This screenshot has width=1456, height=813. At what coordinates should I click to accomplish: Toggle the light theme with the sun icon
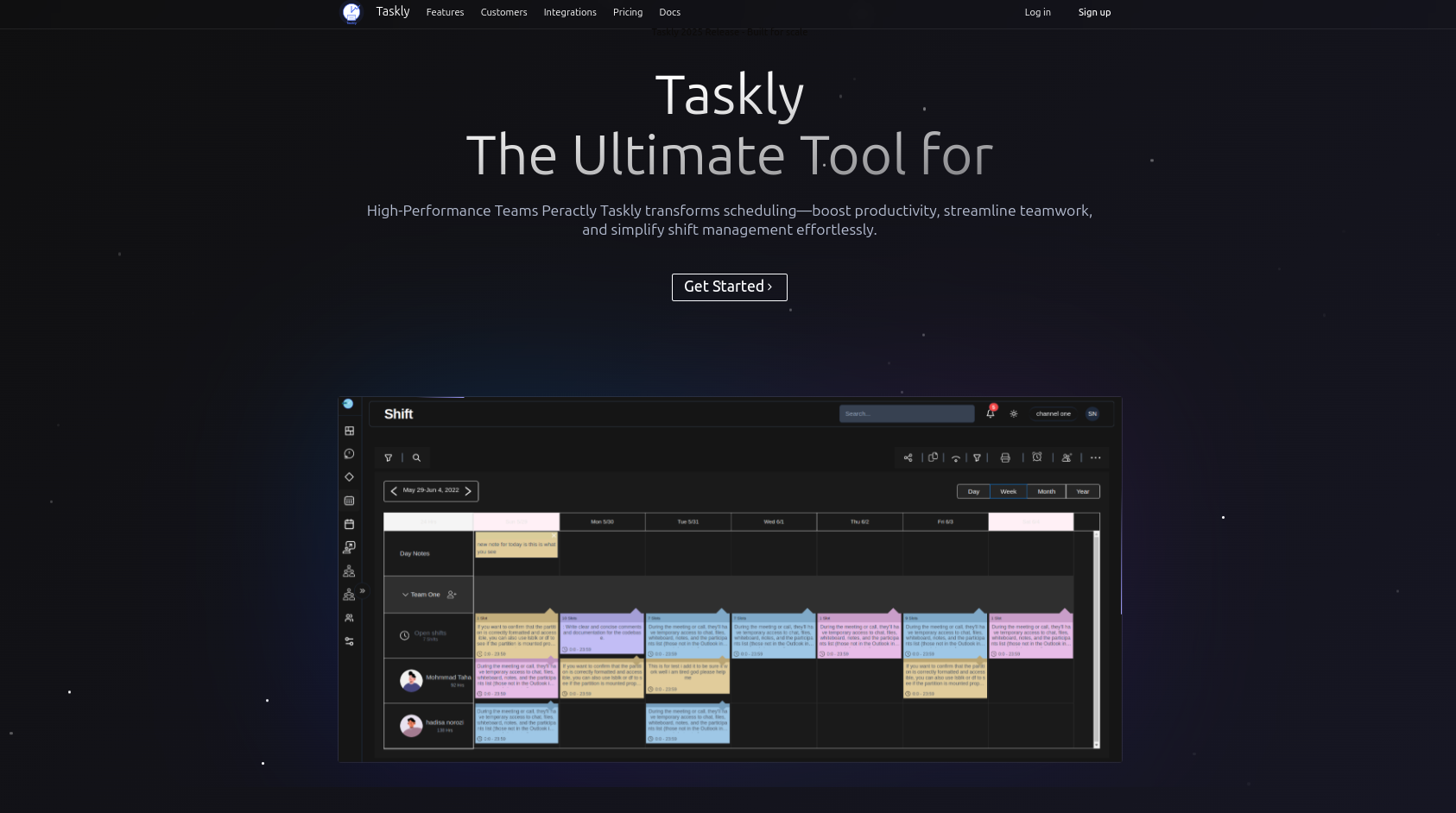1013,413
